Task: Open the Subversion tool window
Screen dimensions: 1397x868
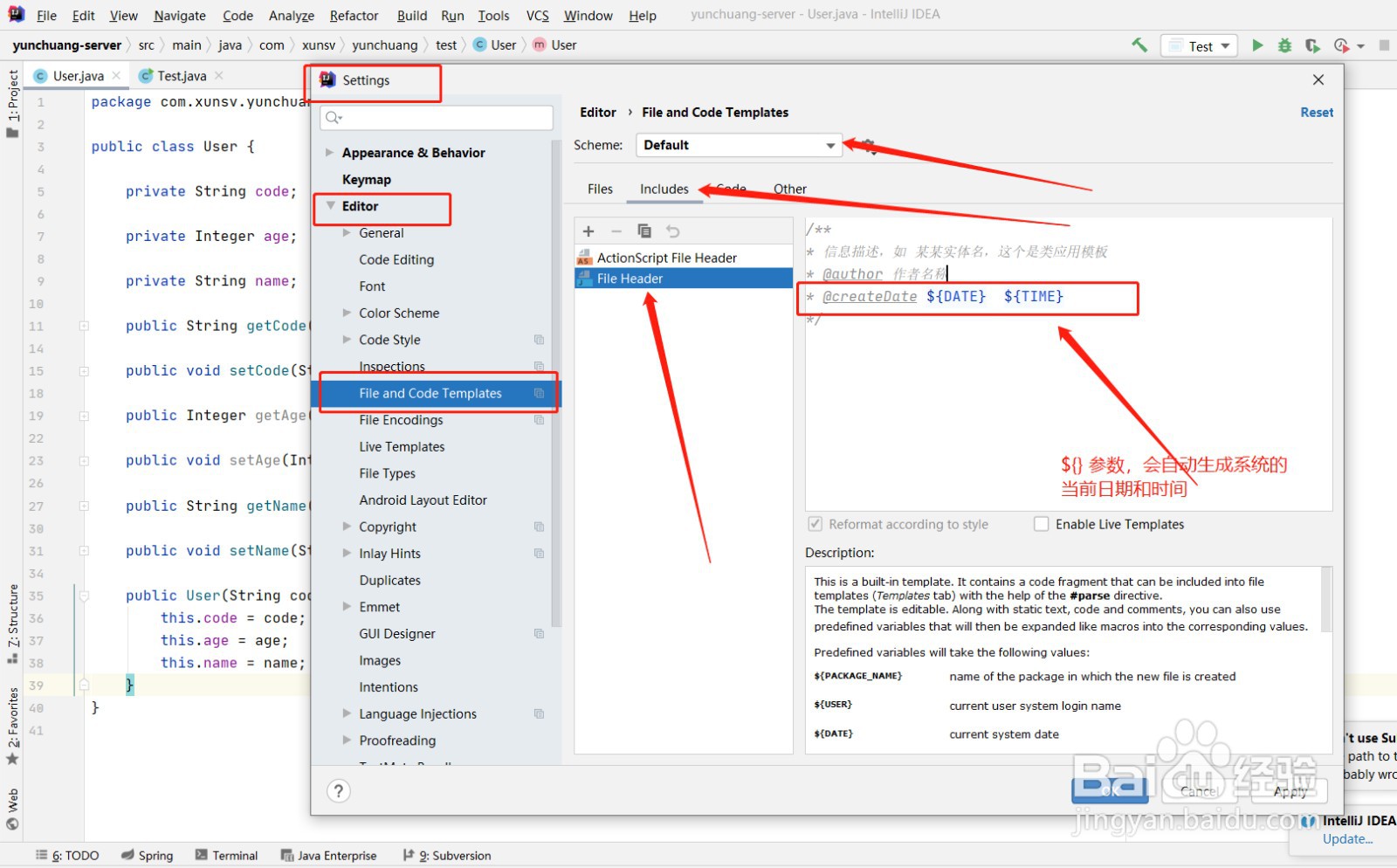Action: (x=447, y=856)
